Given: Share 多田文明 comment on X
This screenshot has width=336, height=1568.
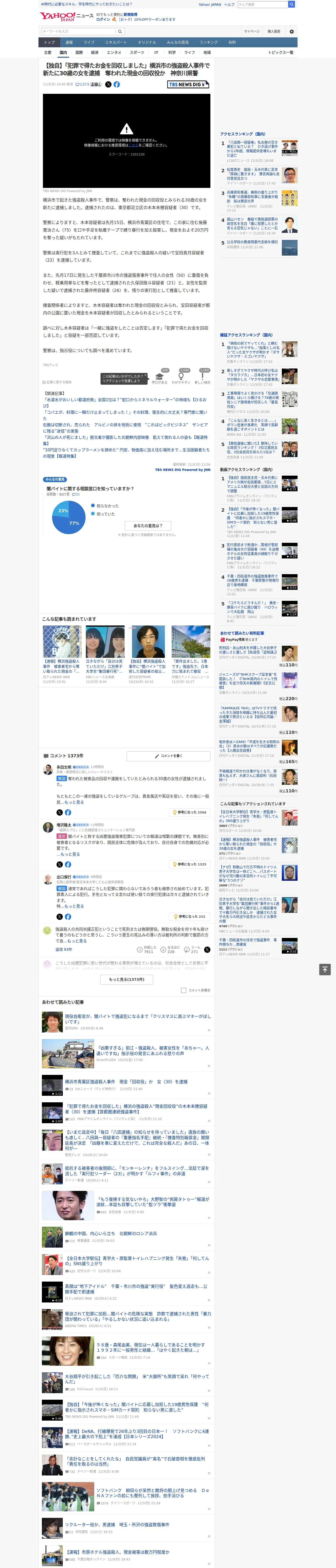Looking at the screenshot, I should point(59,812).
